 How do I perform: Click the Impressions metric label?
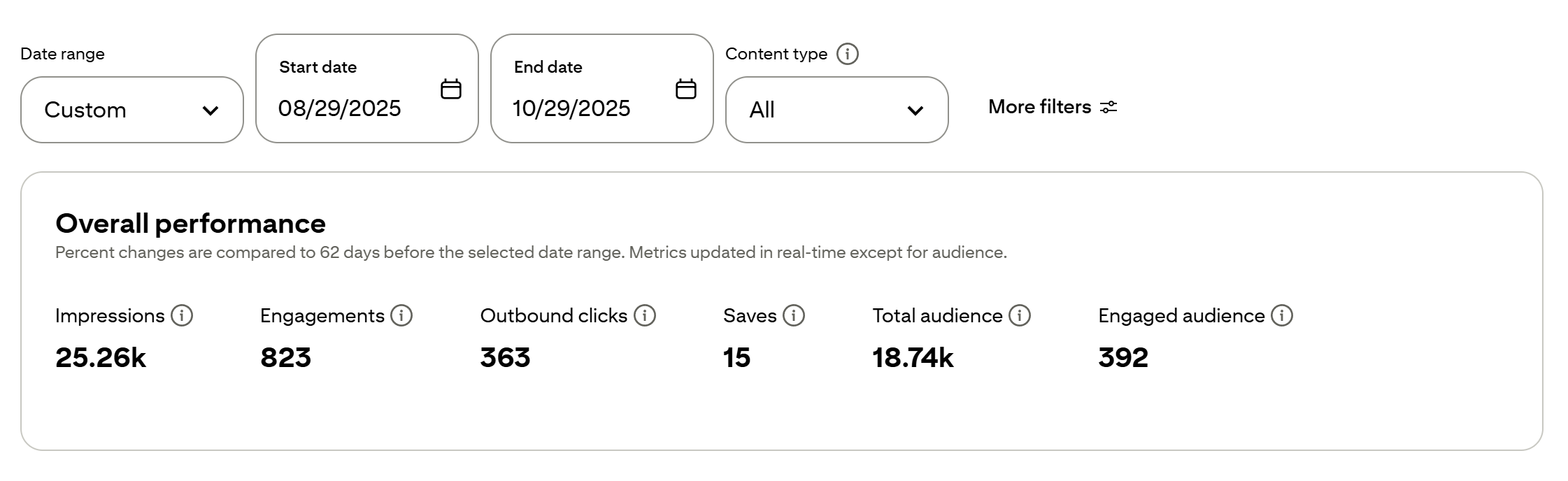click(x=110, y=316)
